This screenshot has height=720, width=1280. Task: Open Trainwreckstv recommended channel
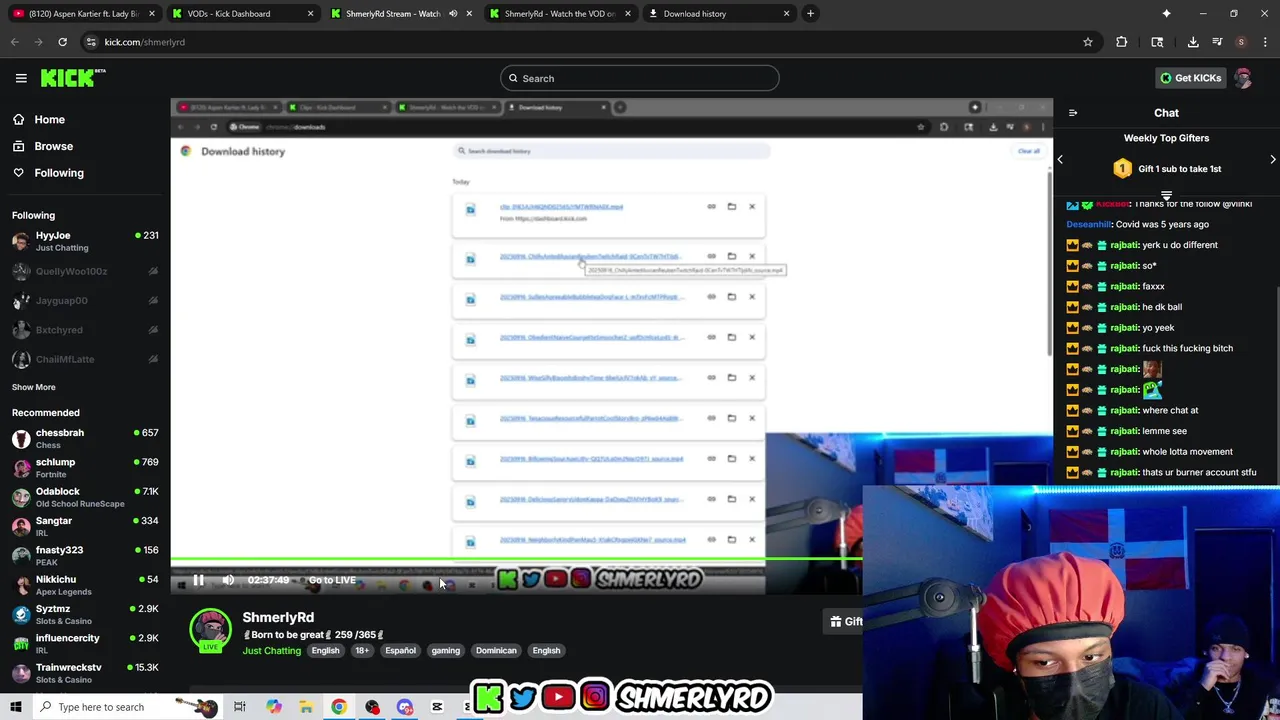[85, 673]
